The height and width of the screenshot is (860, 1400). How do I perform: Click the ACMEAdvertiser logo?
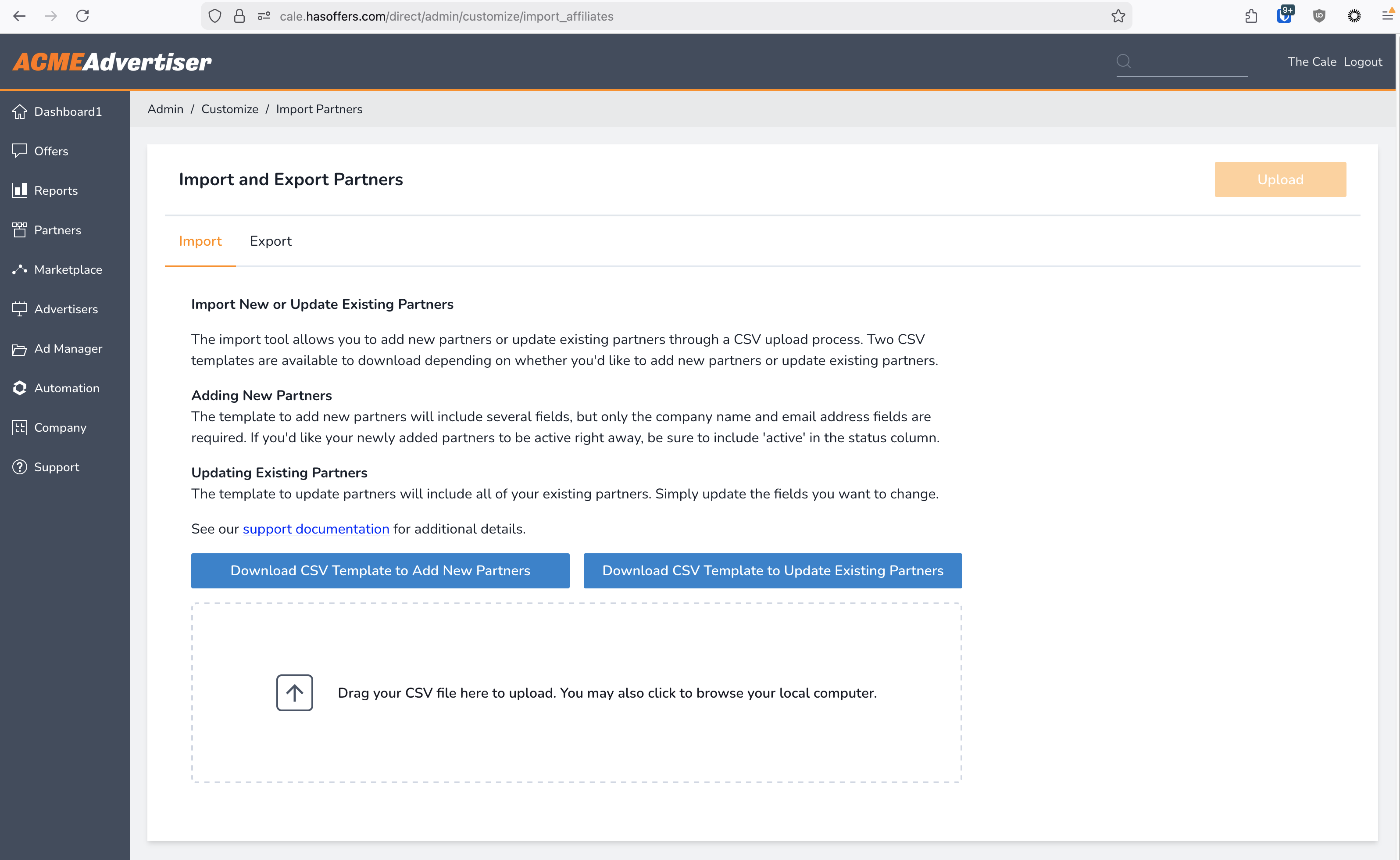[112, 62]
